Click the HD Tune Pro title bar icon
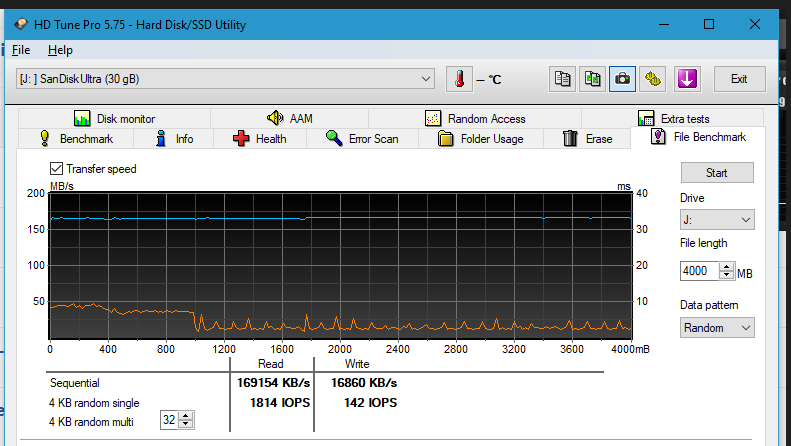 click(x=21, y=24)
